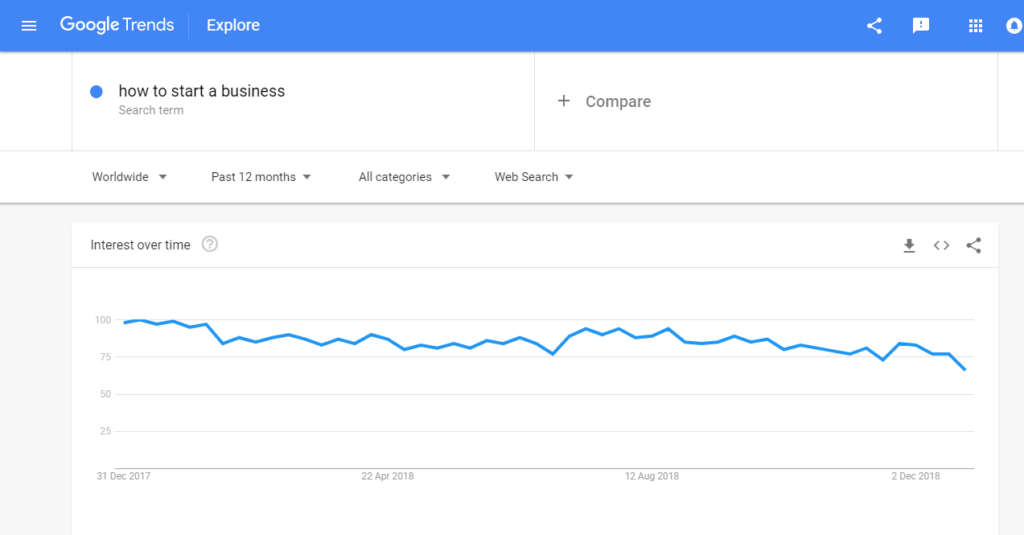Image resolution: width=1024 pixels, height=535 pixels.
Task: Open the Web Search type dropdown
Action: [x=534, y=177]
